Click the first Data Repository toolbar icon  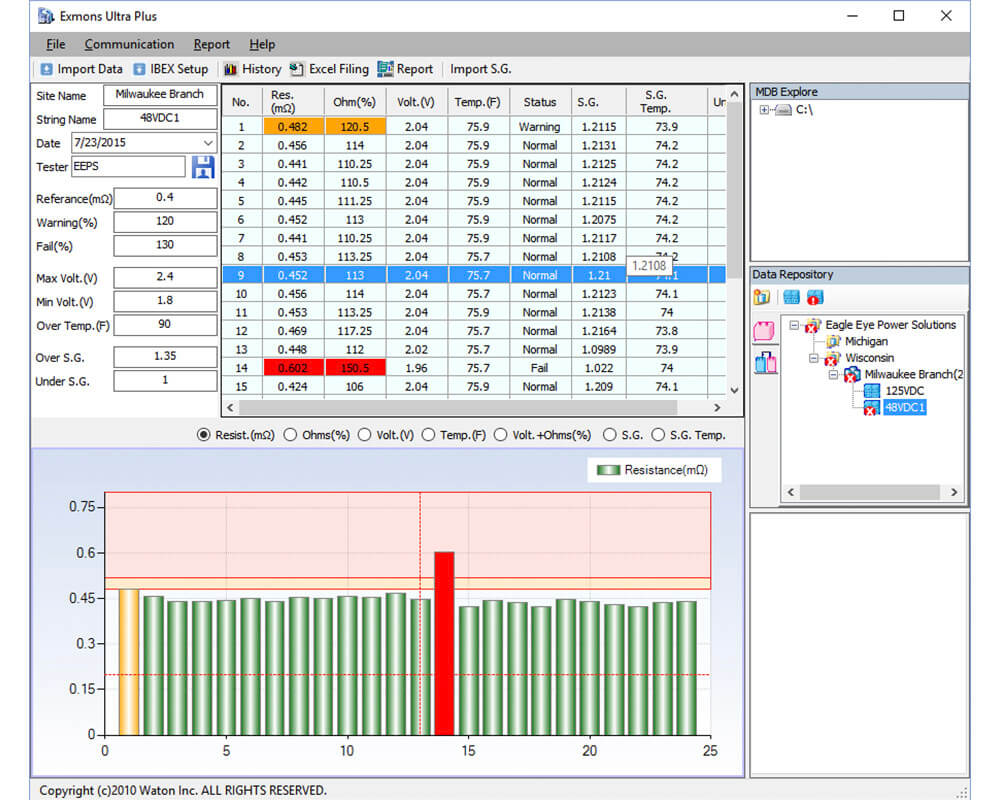(x=761, y=297)
